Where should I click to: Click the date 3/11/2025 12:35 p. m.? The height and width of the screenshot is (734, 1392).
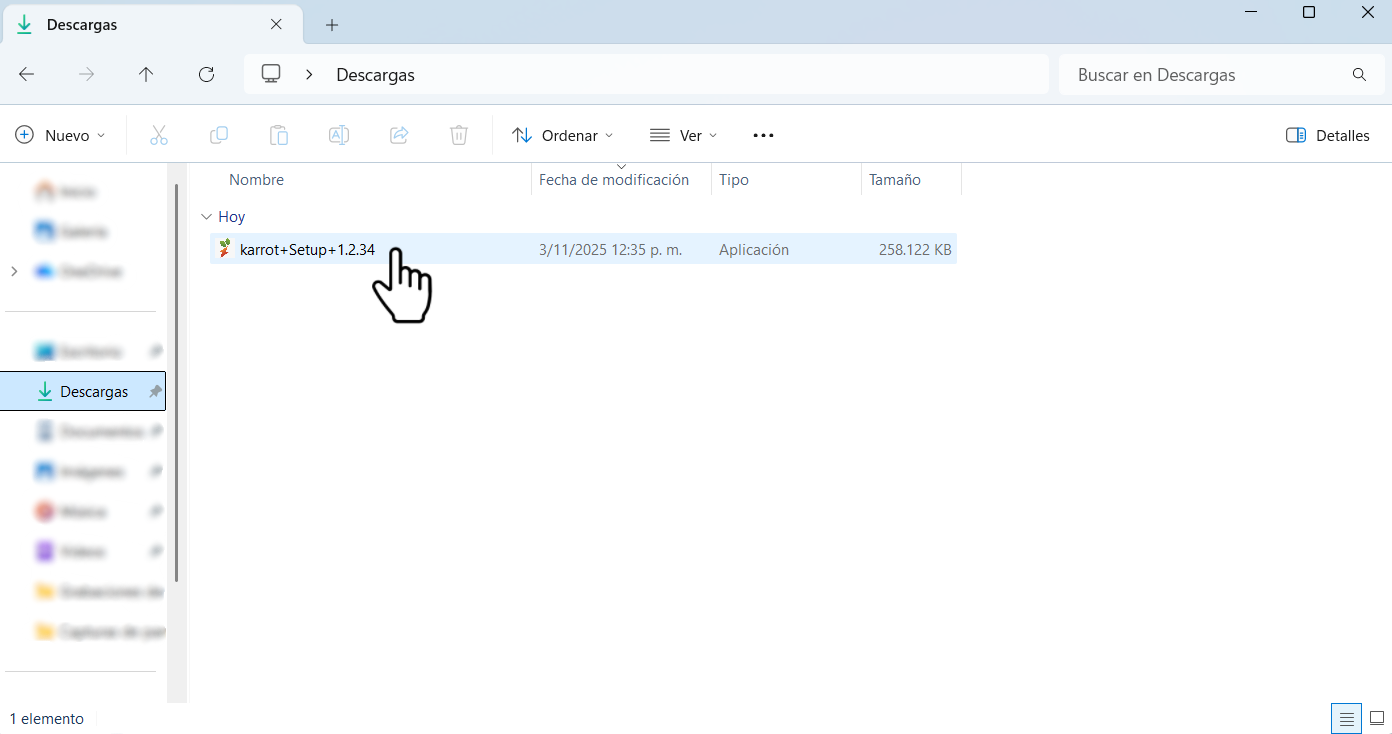pyautogui.click(x=610, y=250)
